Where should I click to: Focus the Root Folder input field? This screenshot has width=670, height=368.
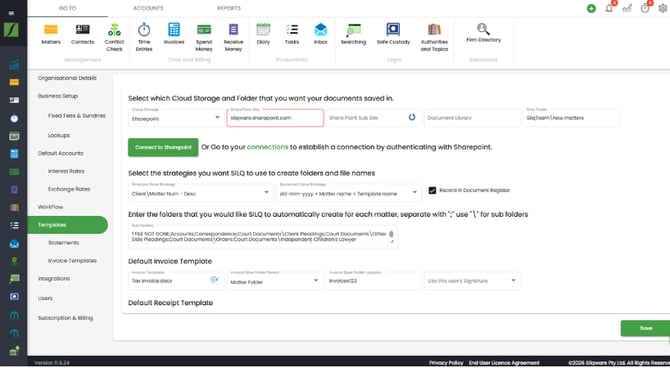(571, 118)
